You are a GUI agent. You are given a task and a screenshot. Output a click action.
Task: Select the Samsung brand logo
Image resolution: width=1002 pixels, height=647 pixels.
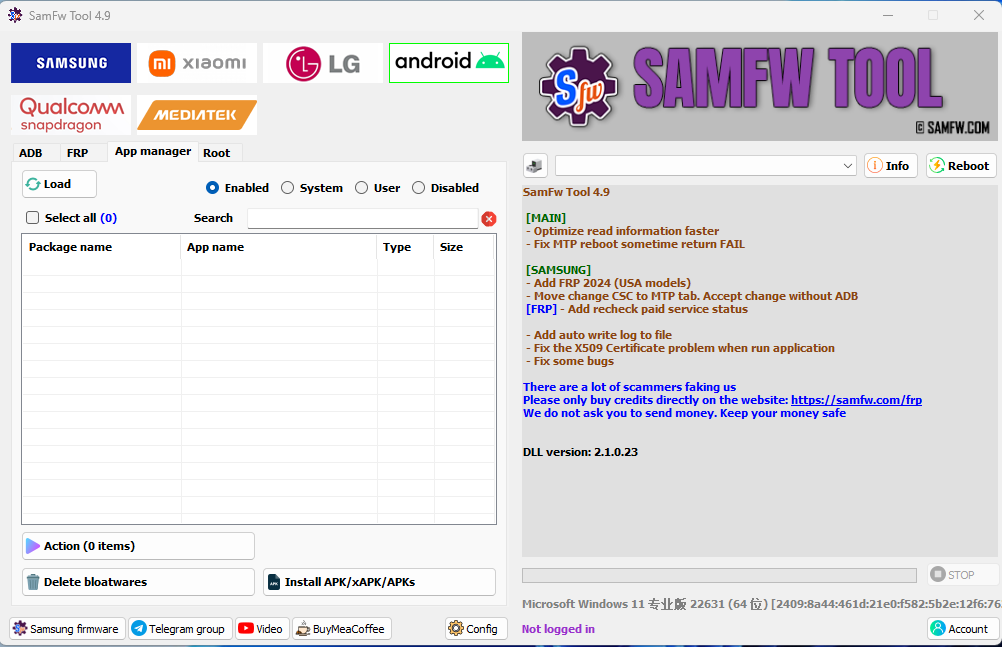[x=71, y=63]
